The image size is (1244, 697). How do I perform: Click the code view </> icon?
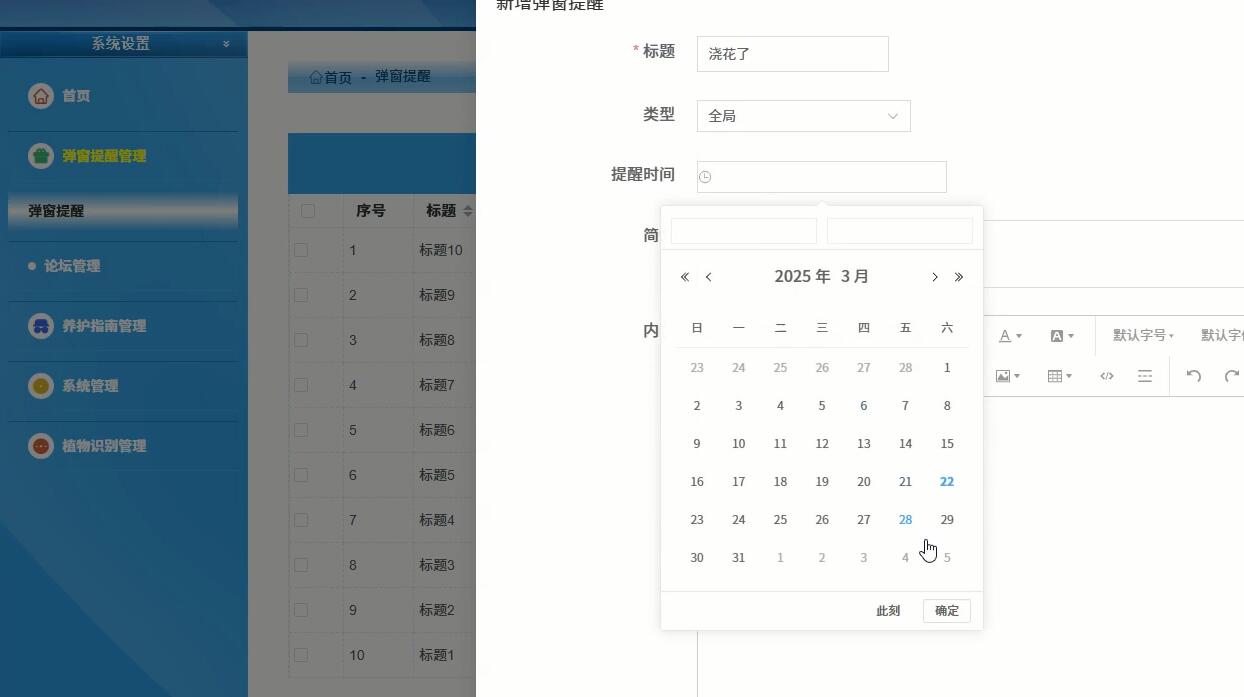pyautogui.click(x=1107, y=376)
